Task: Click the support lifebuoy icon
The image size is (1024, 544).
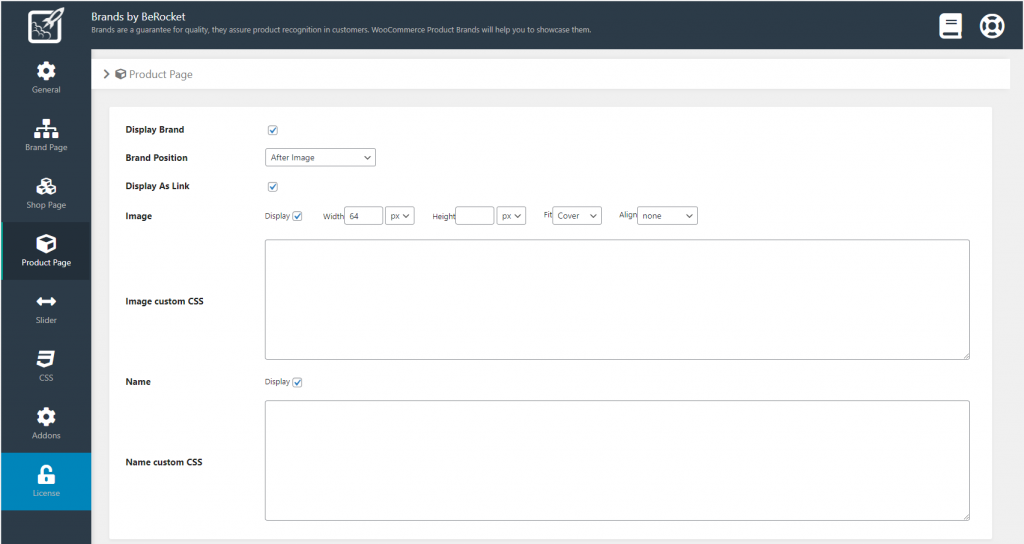Action: click(x=991, y=26)
